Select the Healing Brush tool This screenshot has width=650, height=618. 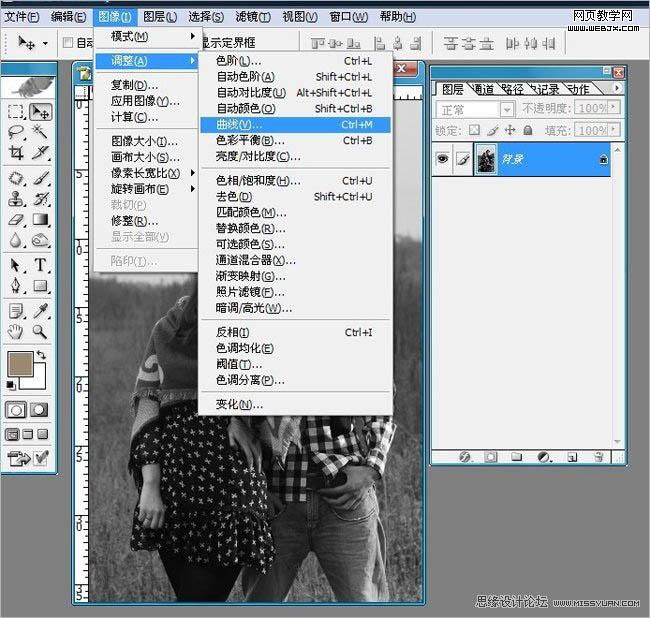[16, 179]
